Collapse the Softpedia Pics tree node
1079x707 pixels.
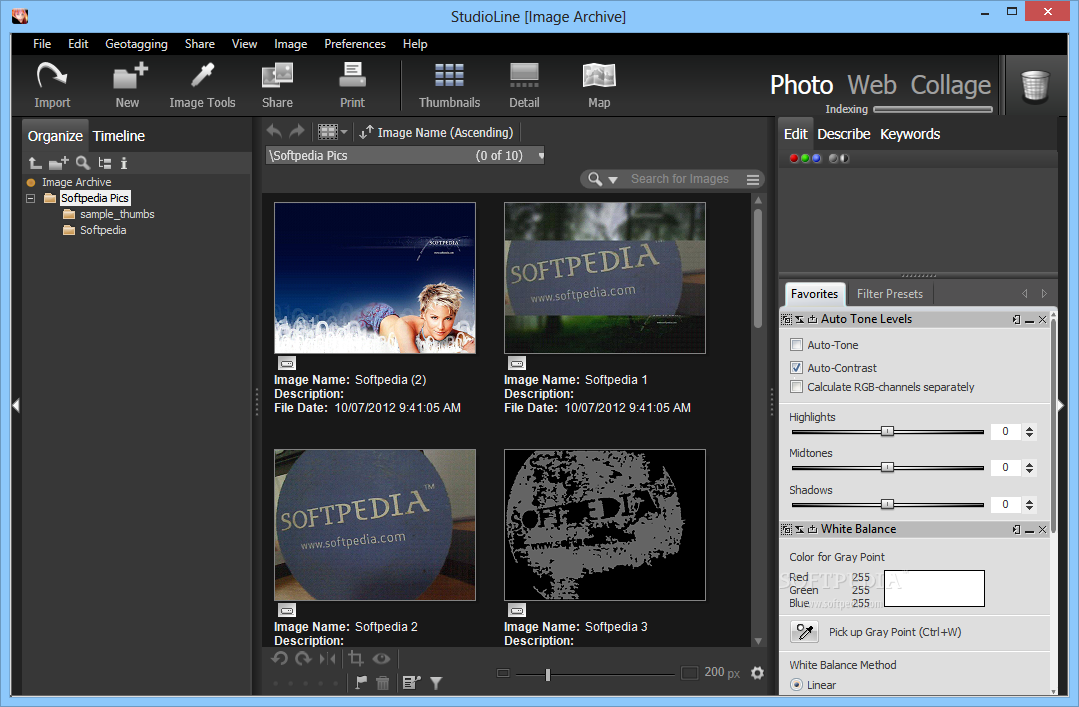pos(30,198)
